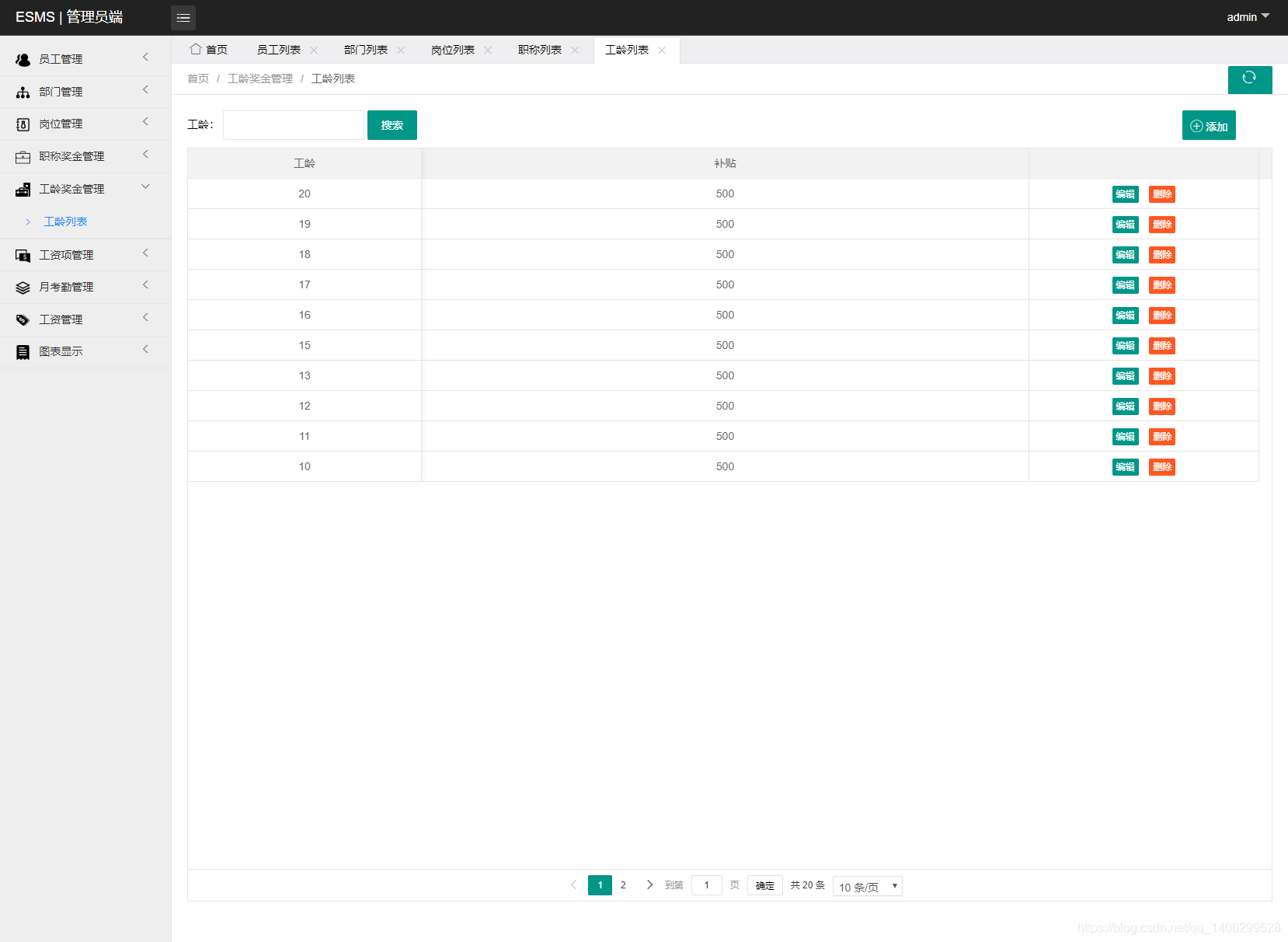Click the 工龄 cell showing 16
Image resolution: width=1288 pixels, height=942 pixels.
[x=305, y=315]
